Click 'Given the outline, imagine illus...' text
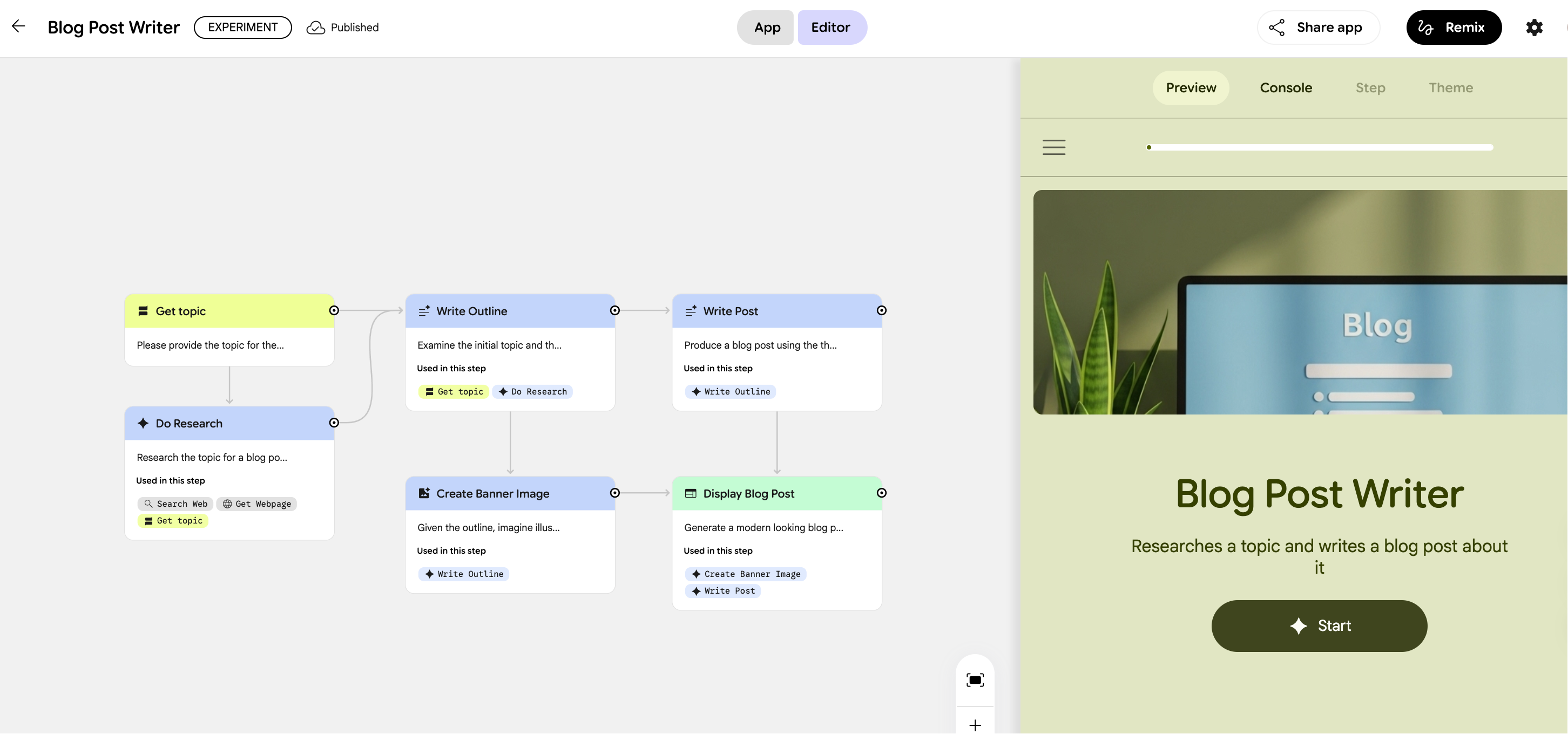 [488, 527]
